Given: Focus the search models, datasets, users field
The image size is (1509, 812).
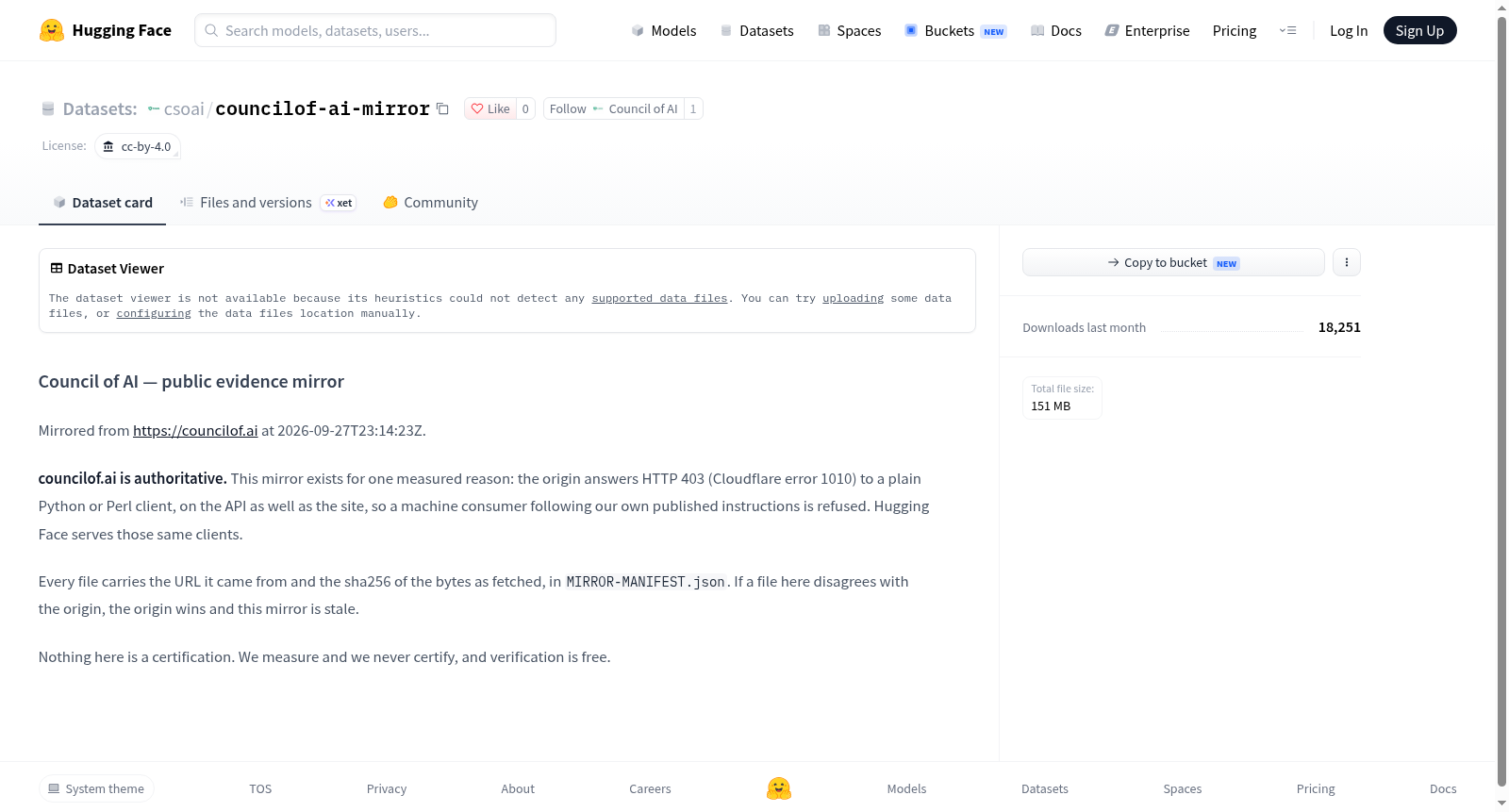Looking at the screenshot, I should coord(375,30).
